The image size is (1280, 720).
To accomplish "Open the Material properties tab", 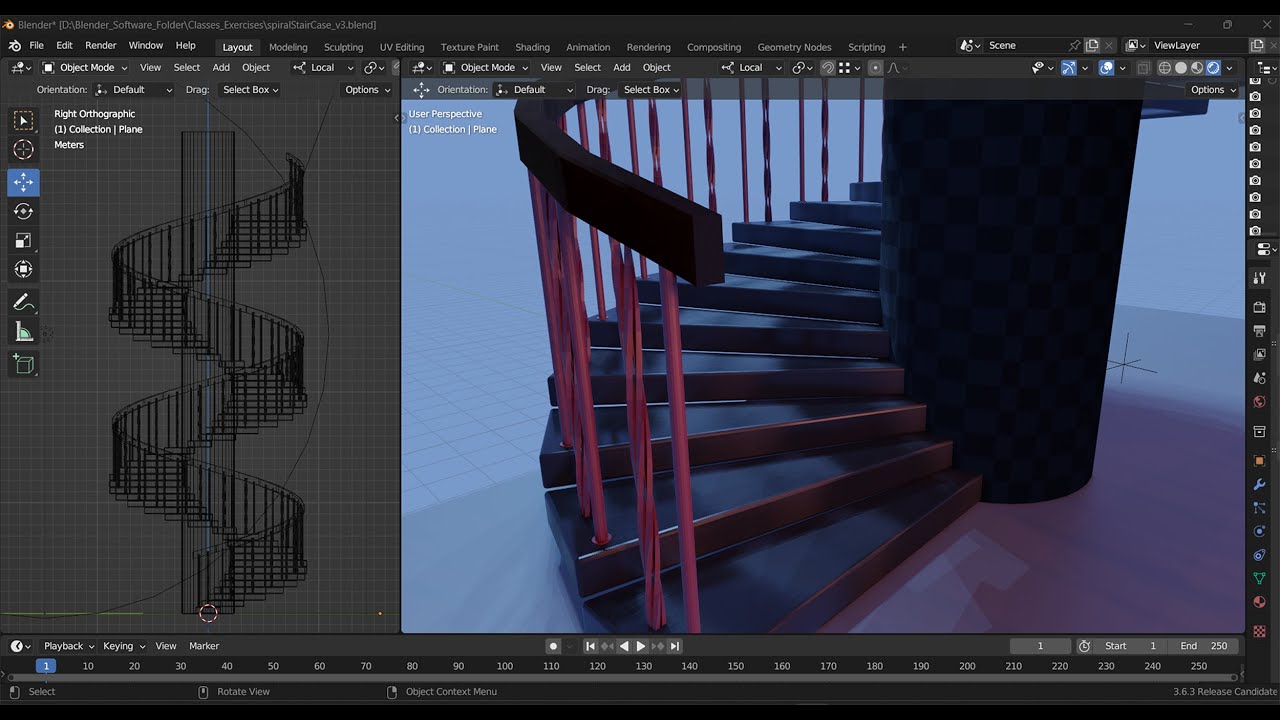I will 1260,603.
